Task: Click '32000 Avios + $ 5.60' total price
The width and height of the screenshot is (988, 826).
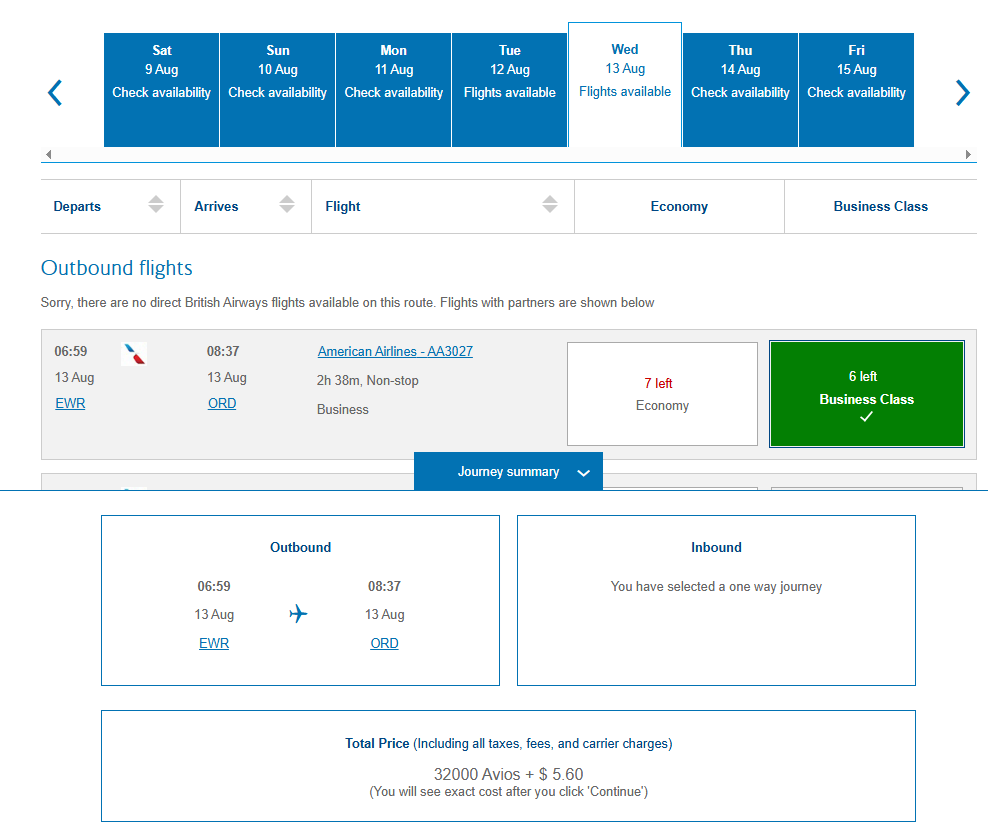Action: pos(508,774)
